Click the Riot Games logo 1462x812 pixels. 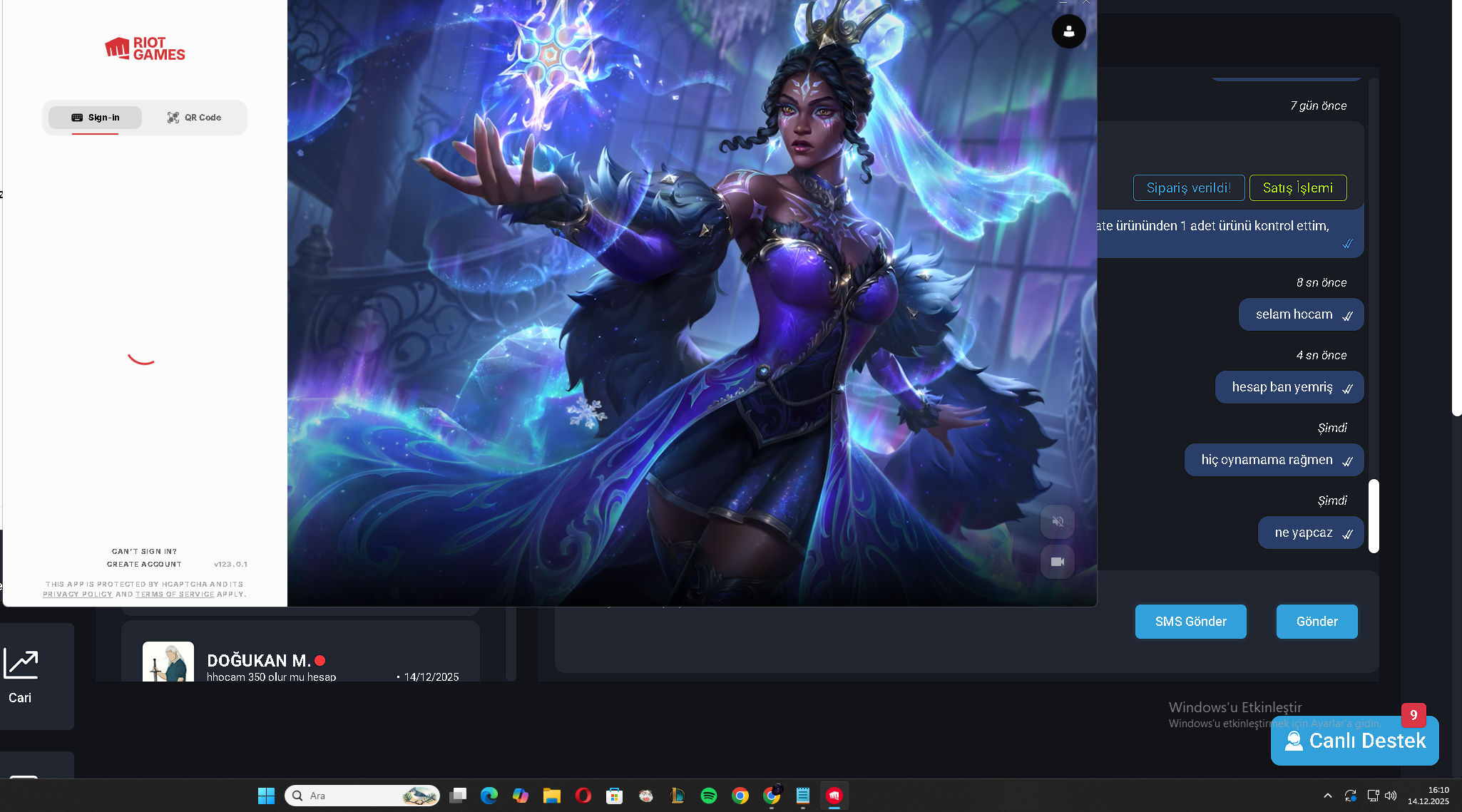(145, 48)
